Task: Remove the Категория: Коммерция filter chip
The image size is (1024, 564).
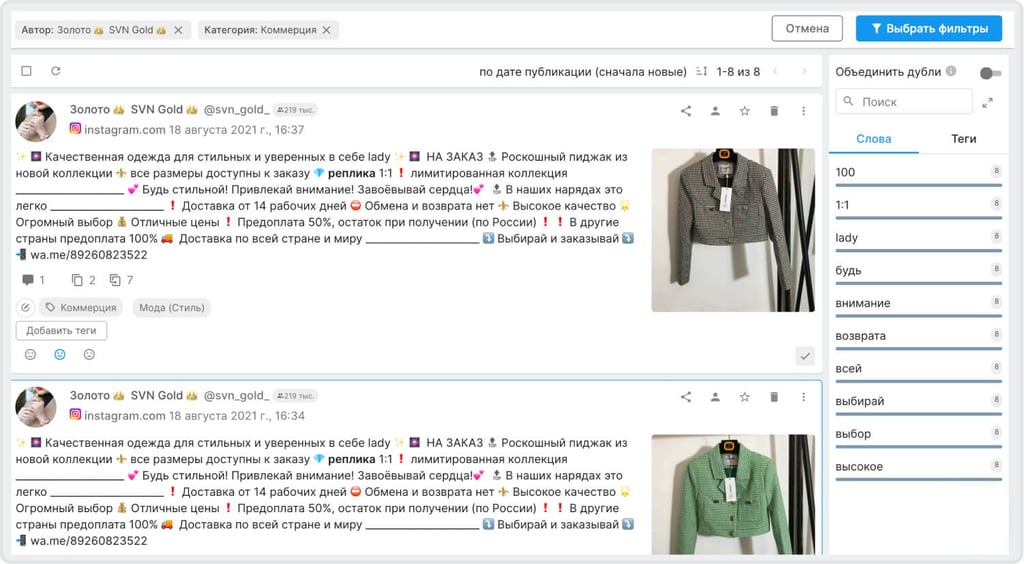Action: pos(327,30)
